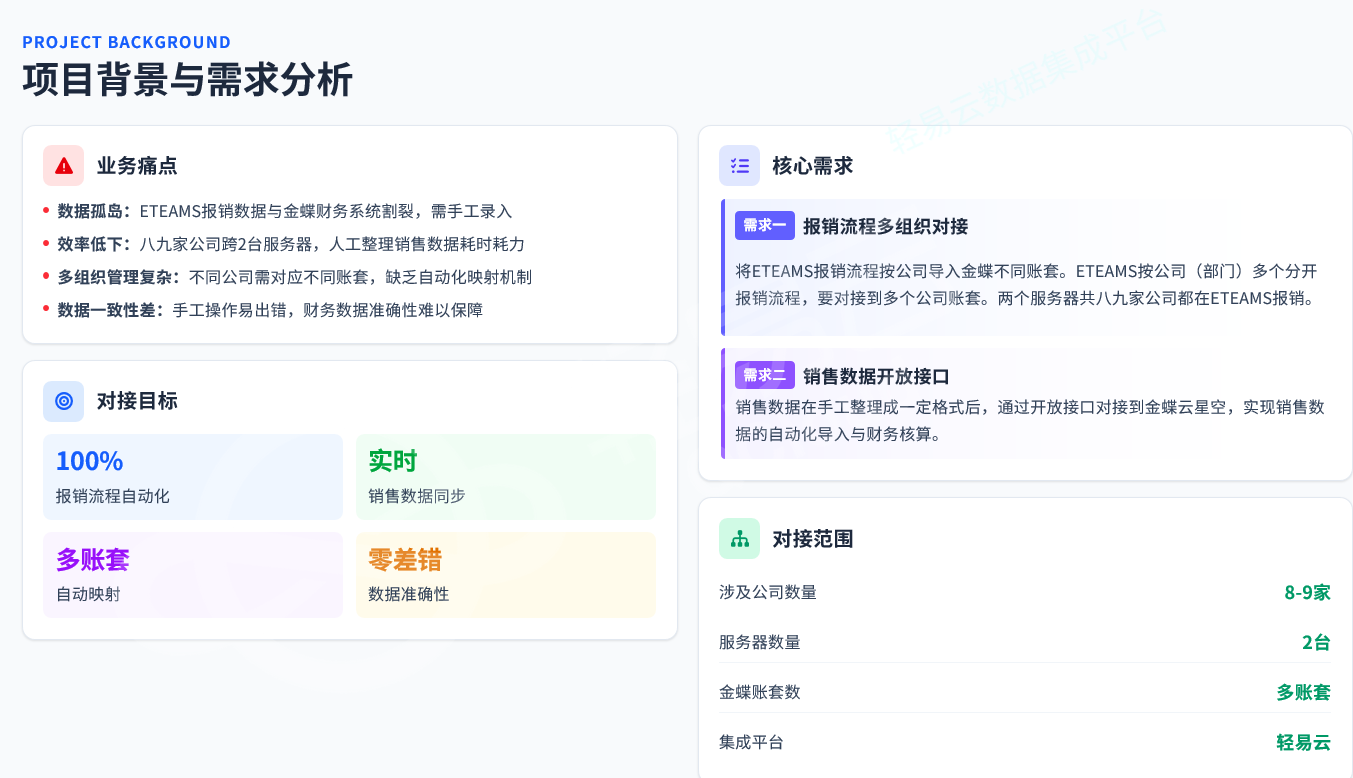The width and height of the screenshot is (1353, 778).
Task: Click the 轻易云 value for 集成平台
Action: 1303,742
